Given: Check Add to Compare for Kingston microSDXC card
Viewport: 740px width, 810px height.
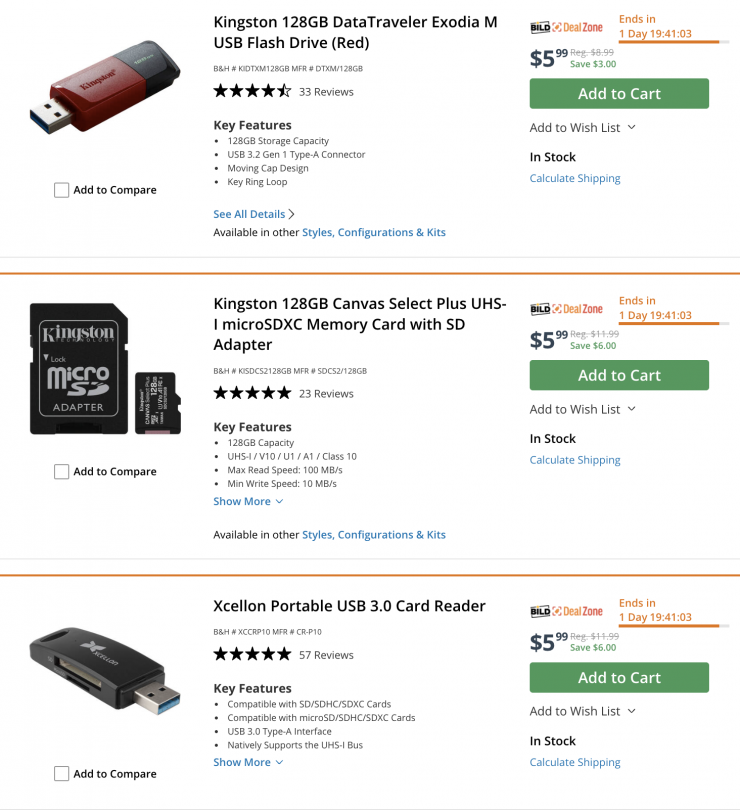Looking at the screenshot, I should (62, 472).
